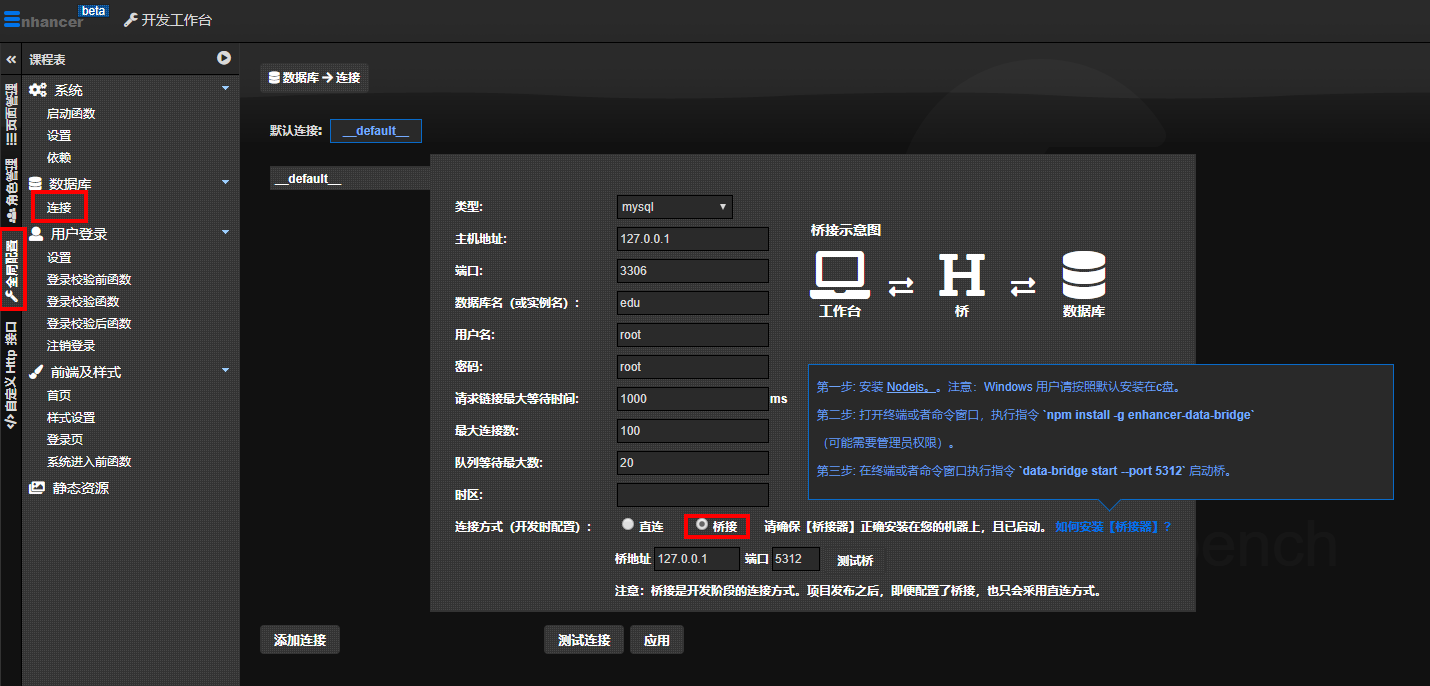
Task: Collapse the 前端及样式 section arrow
Action: [x=225, y=370]
